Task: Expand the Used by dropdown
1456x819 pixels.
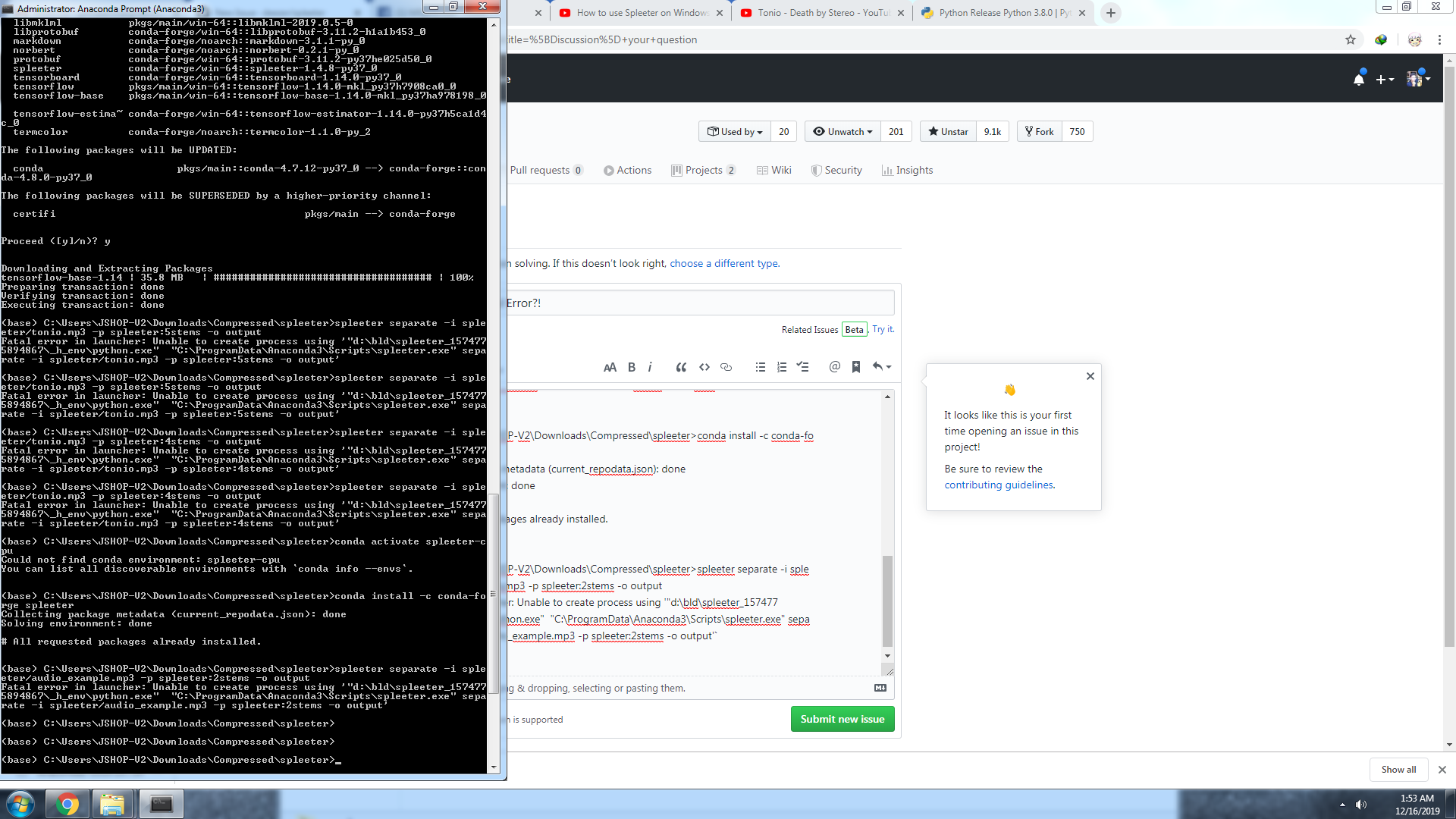Action: coord(734,131)
